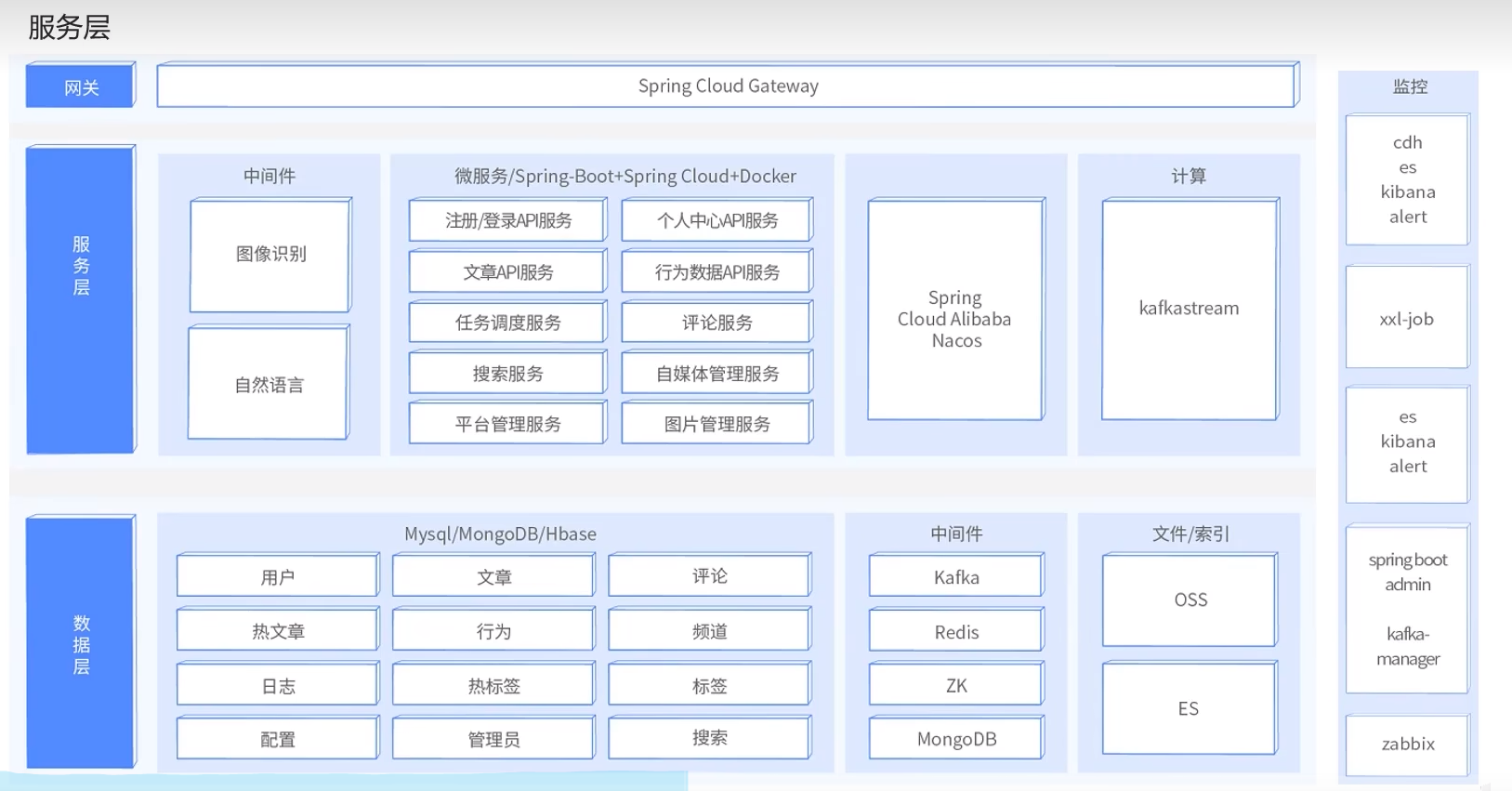The image size is (1512, 791).
Task: Click the 图片管理服务 box
Action: click(717, 423)
